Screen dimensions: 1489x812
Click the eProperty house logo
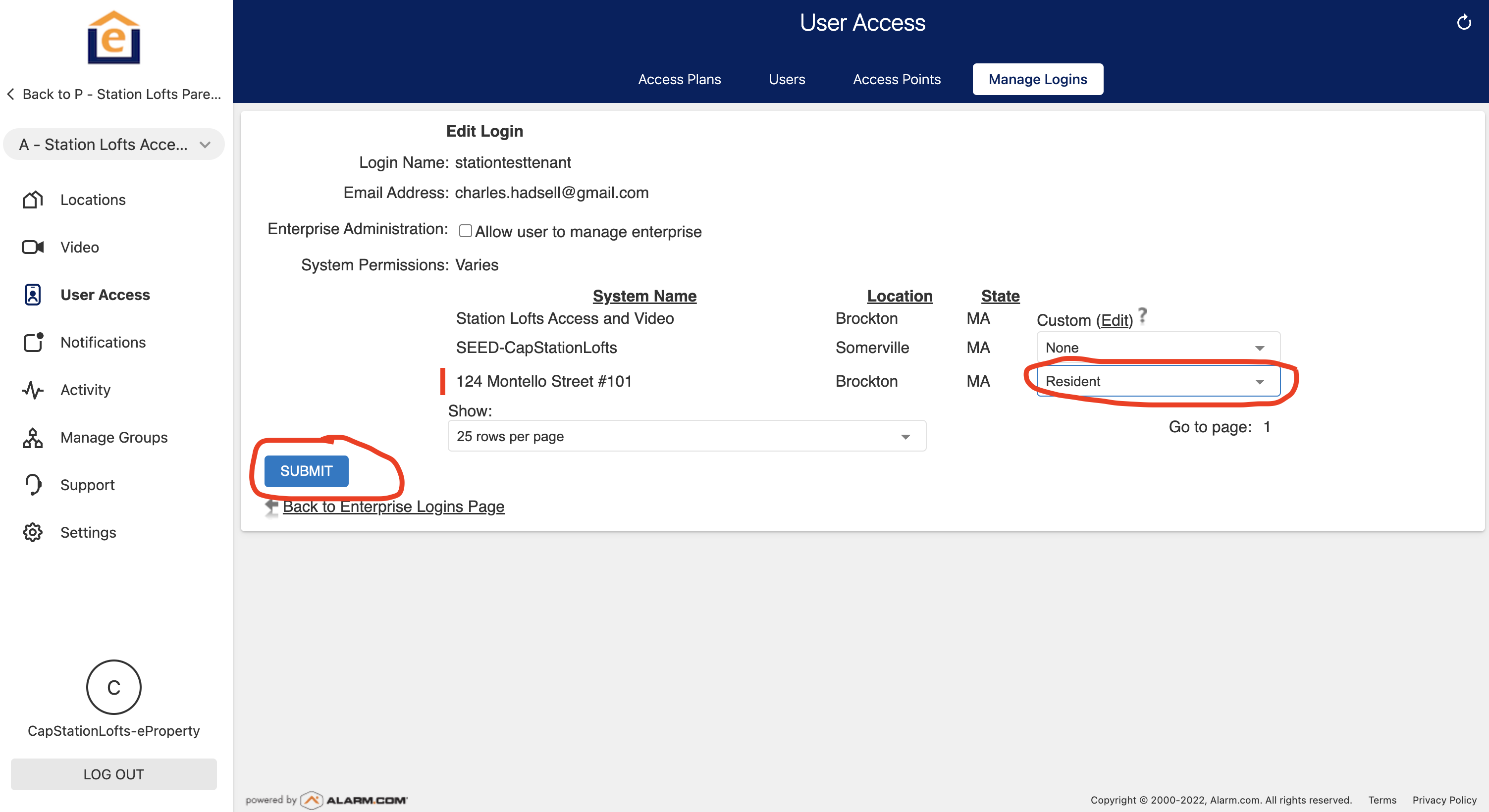pos(114,37)
